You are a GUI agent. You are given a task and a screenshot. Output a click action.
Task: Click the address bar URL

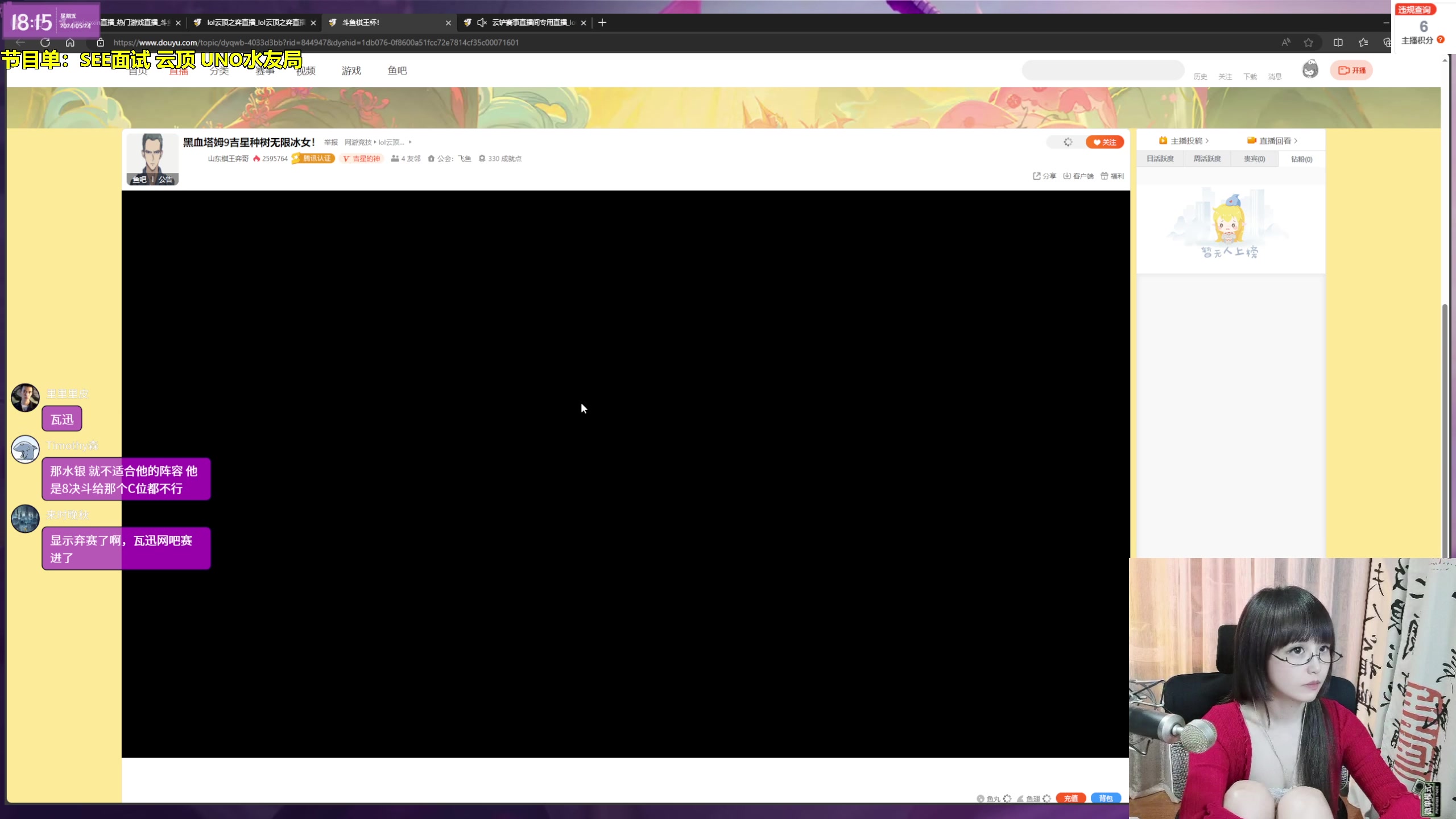point(316,43)
